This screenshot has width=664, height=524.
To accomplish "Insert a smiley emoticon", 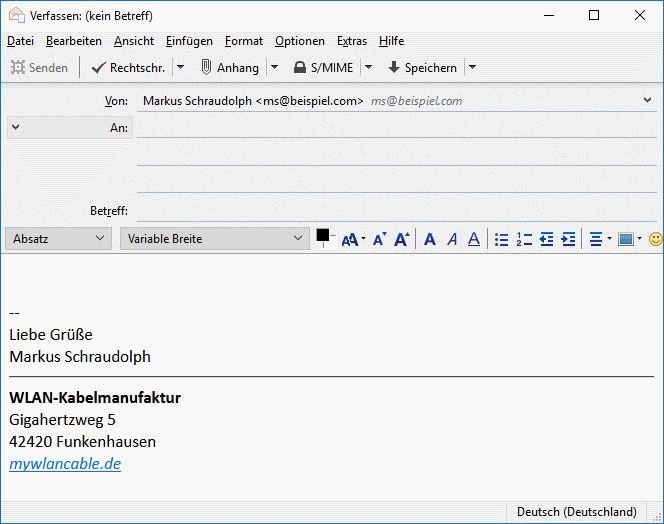I will [656, 240].
